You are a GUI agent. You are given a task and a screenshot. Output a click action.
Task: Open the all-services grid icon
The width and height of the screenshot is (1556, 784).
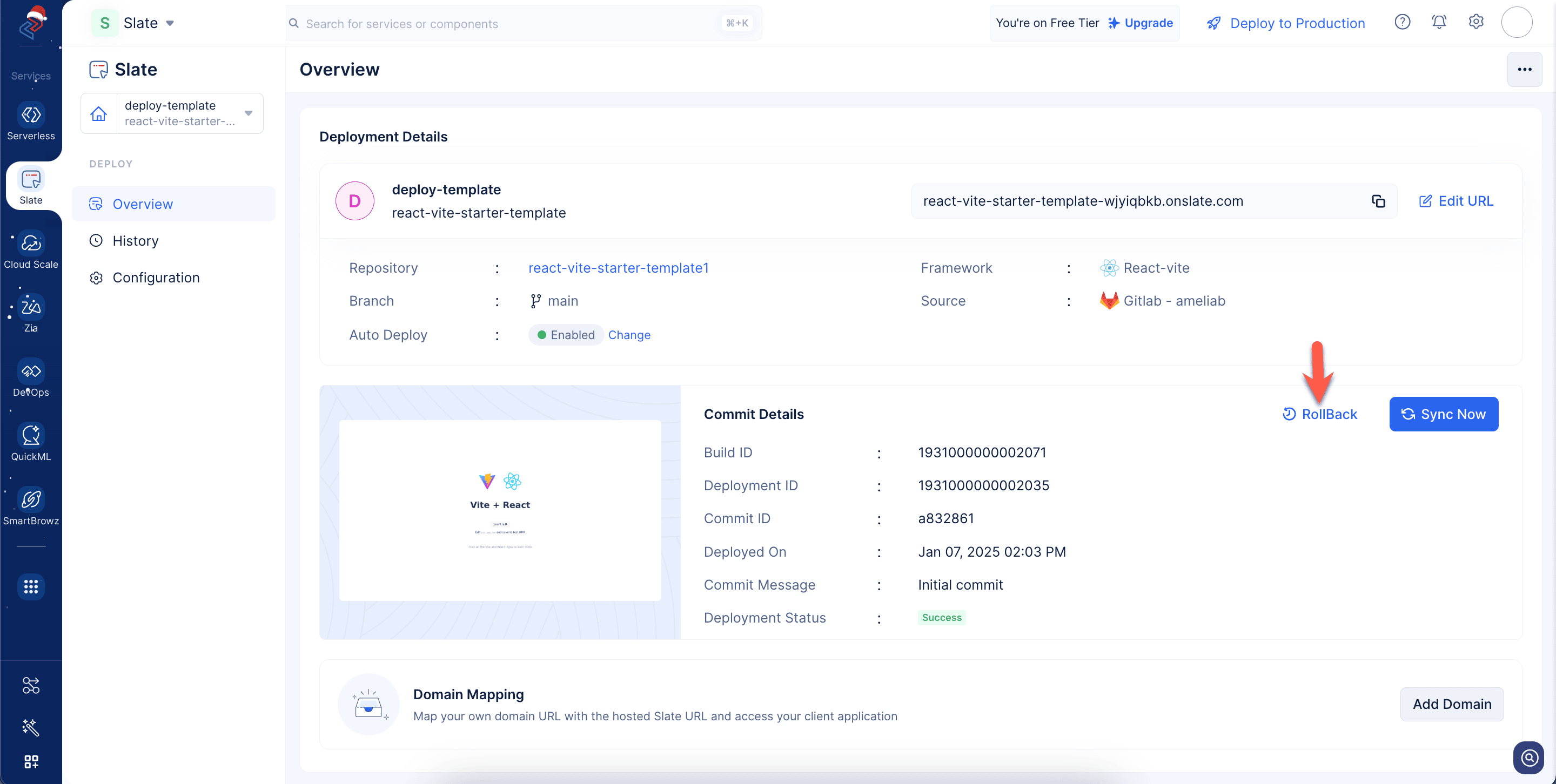tap(31, 586)
